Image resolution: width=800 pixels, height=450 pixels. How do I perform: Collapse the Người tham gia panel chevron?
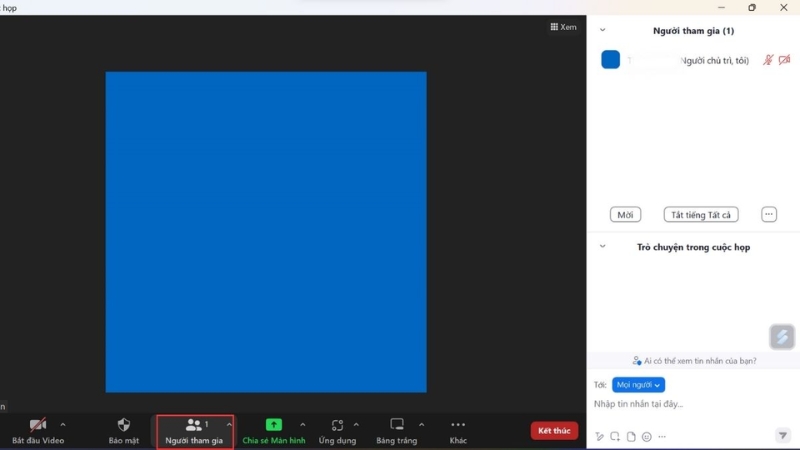click(602, 30)
